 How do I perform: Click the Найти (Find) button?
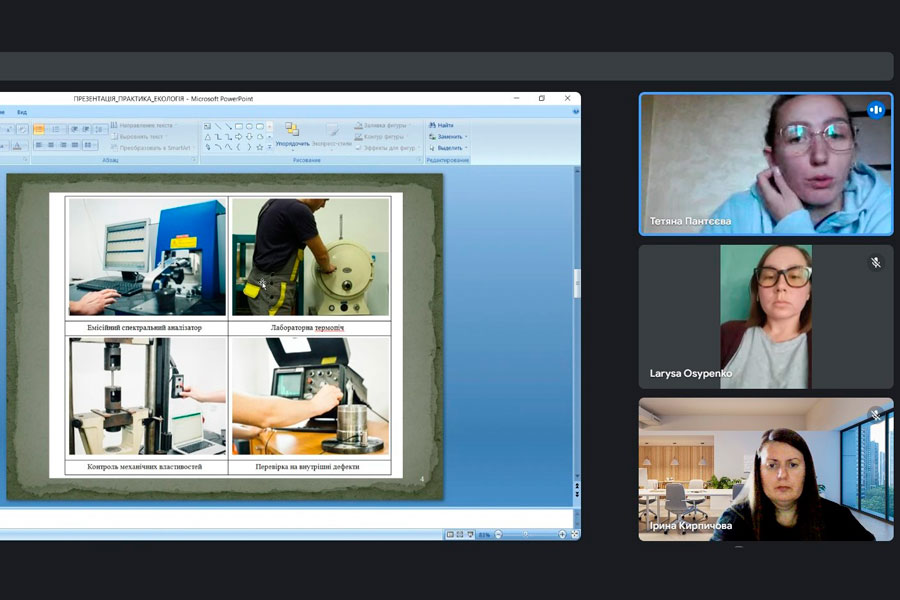[445, 125]
